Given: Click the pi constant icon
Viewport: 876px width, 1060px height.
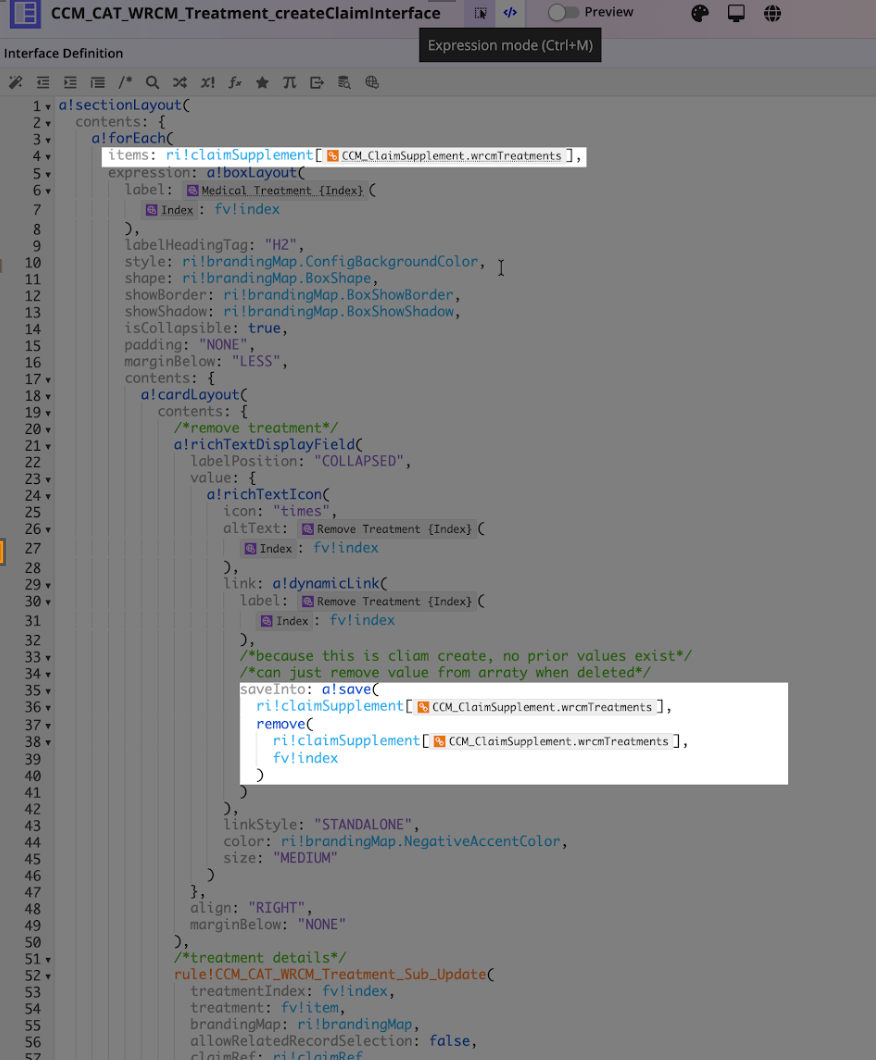Looking at the screenshot, I should coord(289,82).
